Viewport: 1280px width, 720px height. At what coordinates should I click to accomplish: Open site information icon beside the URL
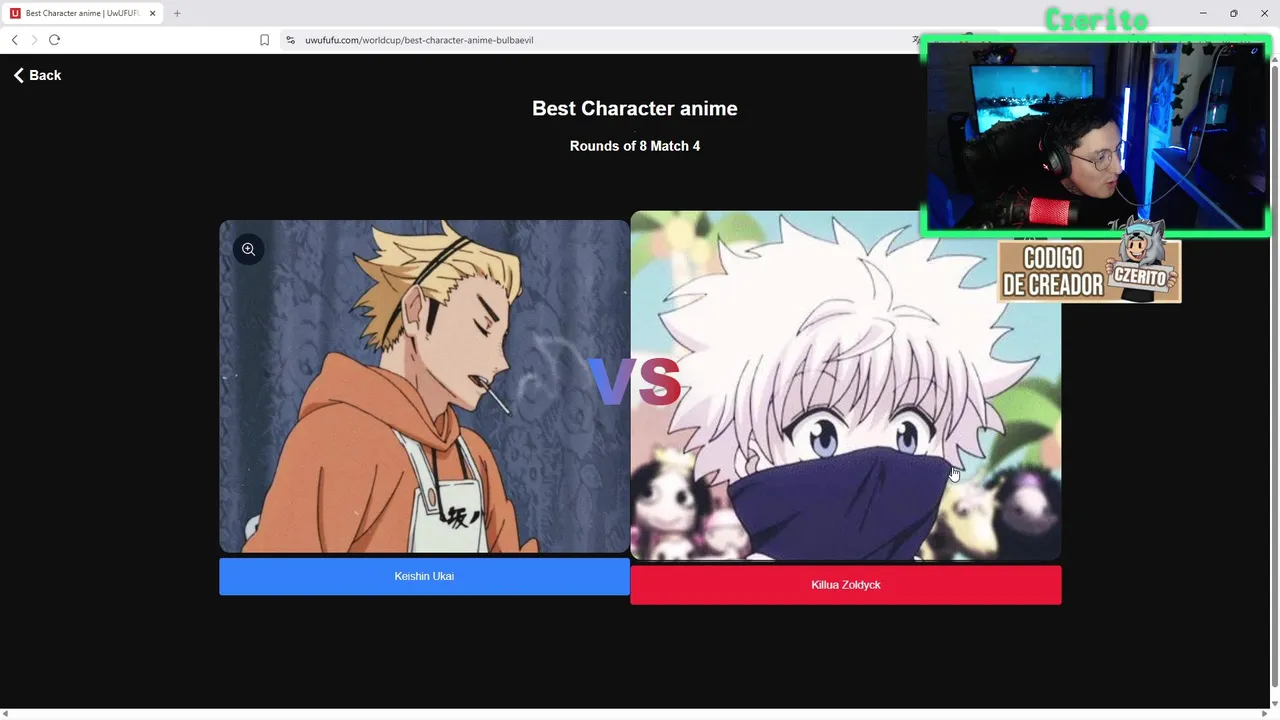click(290, 40)
